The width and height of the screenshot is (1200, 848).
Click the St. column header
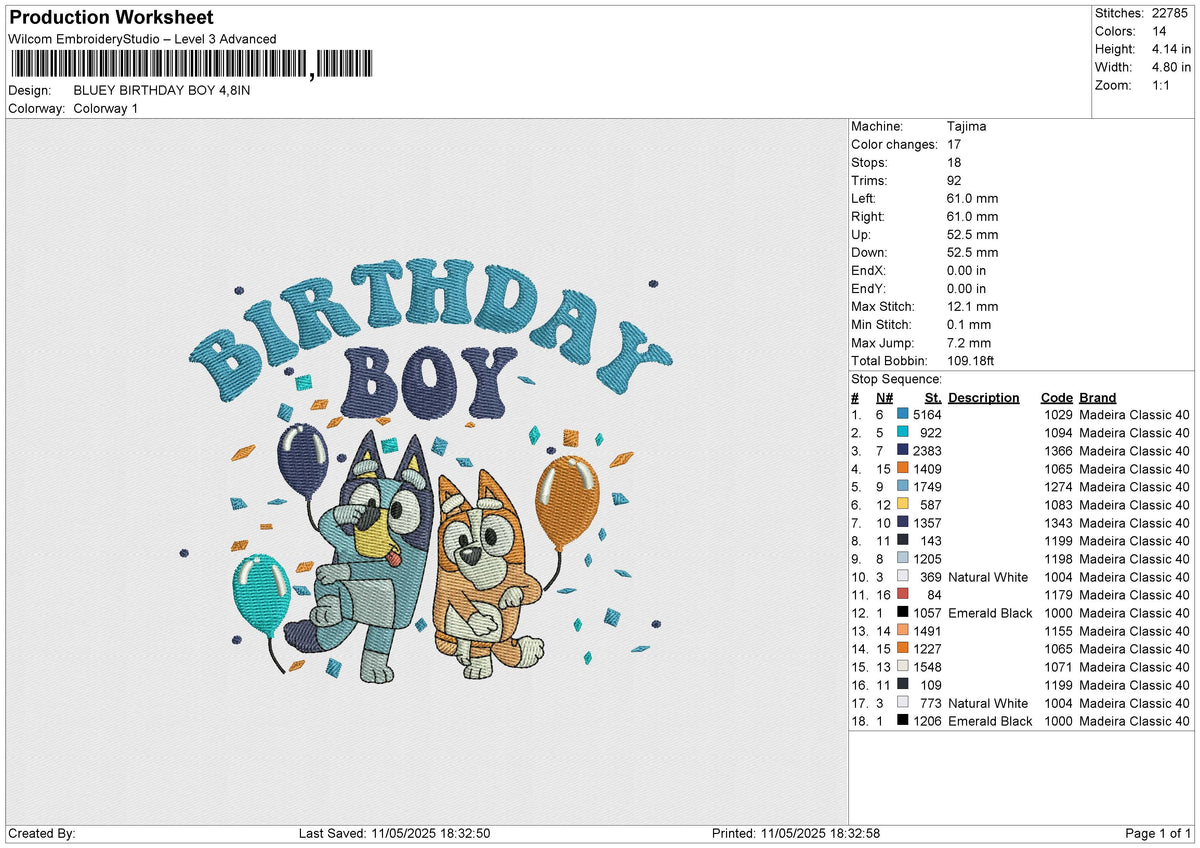(934, 397)
